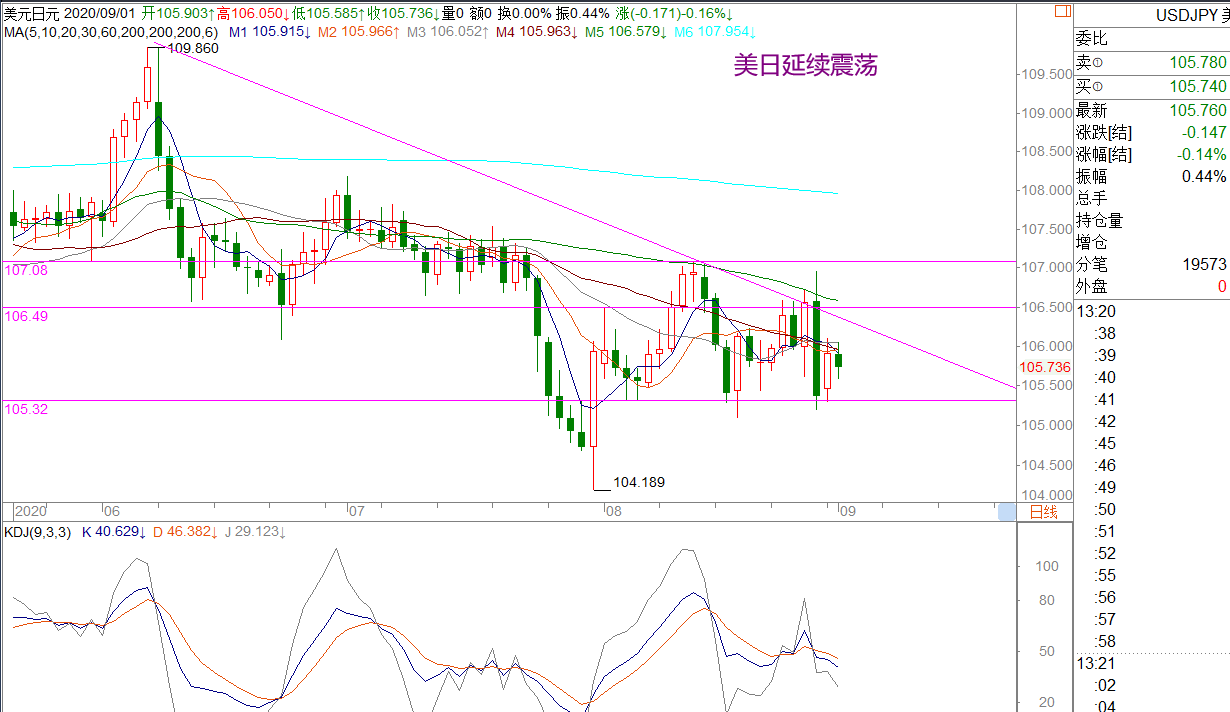Click the 109.860 high price annotation
The image size is (1230, 712).
192,49
